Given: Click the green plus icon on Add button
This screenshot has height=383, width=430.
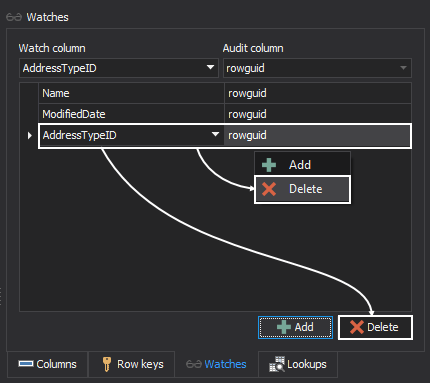Looking at the screenshot, I should (x=284, y=327).
